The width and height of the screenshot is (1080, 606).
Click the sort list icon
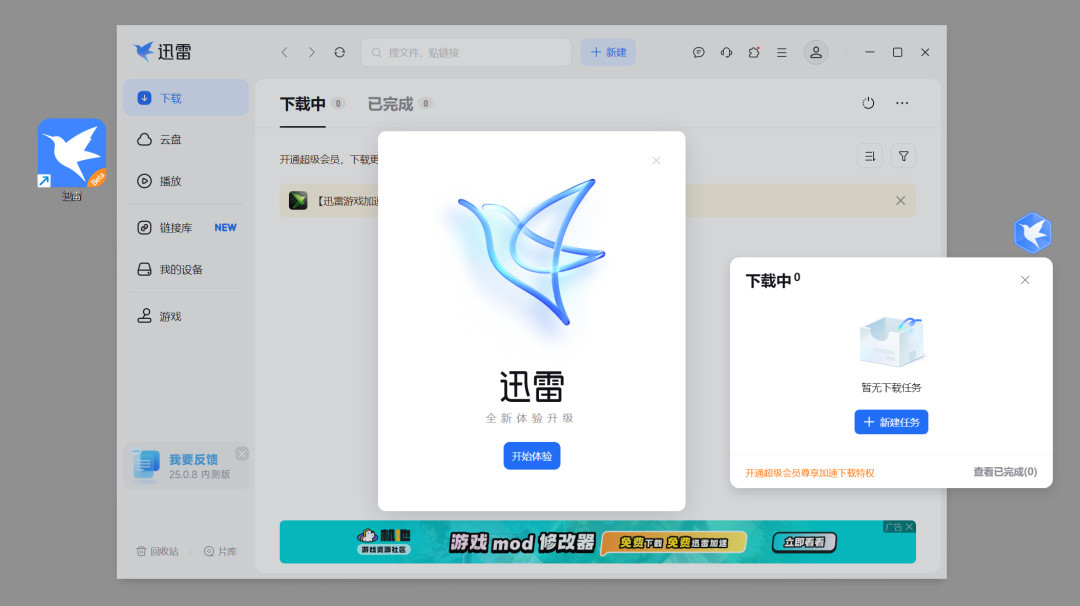(x=870, y=156)
